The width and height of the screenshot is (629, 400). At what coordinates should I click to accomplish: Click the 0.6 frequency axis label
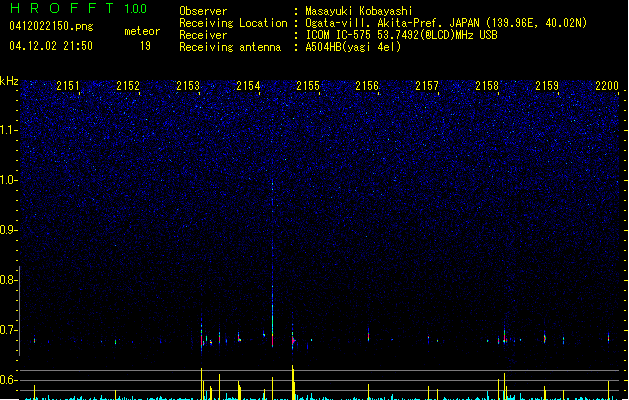pos(8,380)
